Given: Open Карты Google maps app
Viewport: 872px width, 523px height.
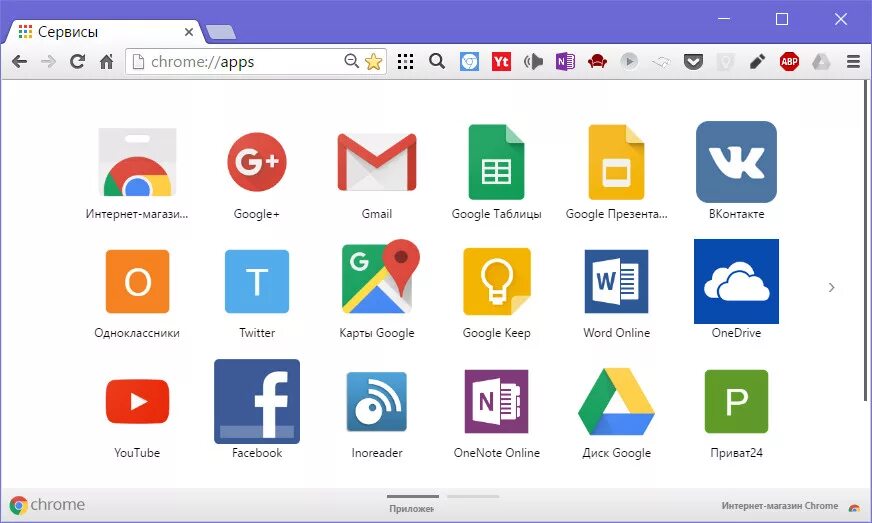Looking at the screenshot, I should click(x=380, y=277).
